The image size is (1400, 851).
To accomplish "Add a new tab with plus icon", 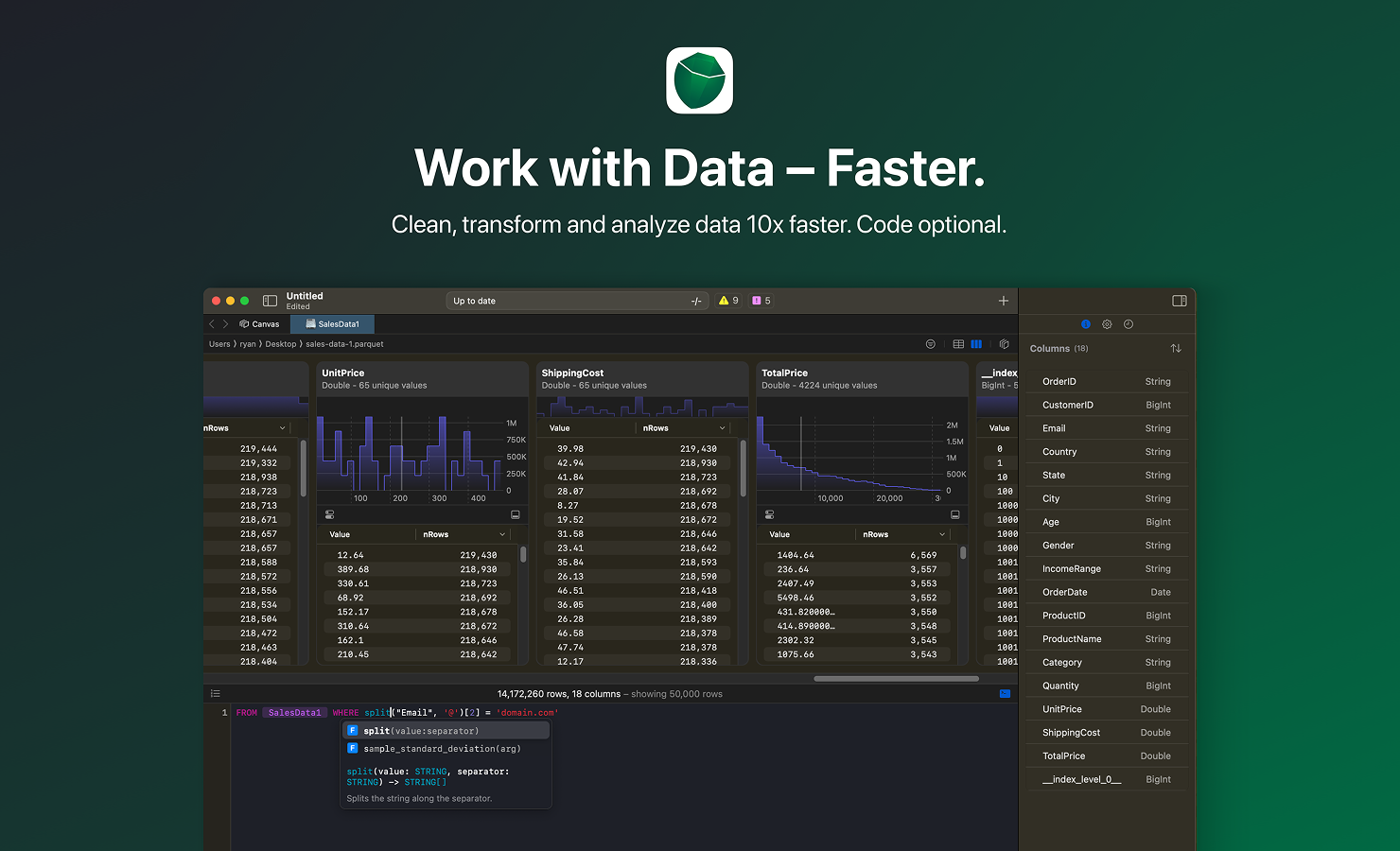I will [1004, 301].
